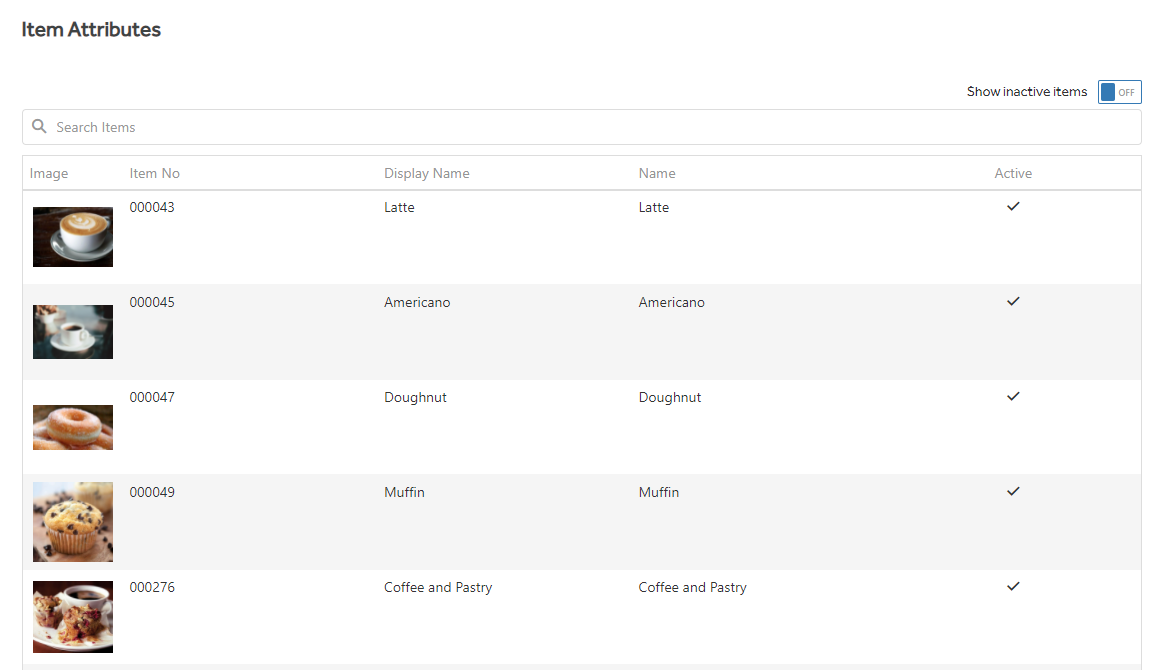1172x670 pixels.
Task: Open the Americano thumbnail image
Action: [73, 332]
